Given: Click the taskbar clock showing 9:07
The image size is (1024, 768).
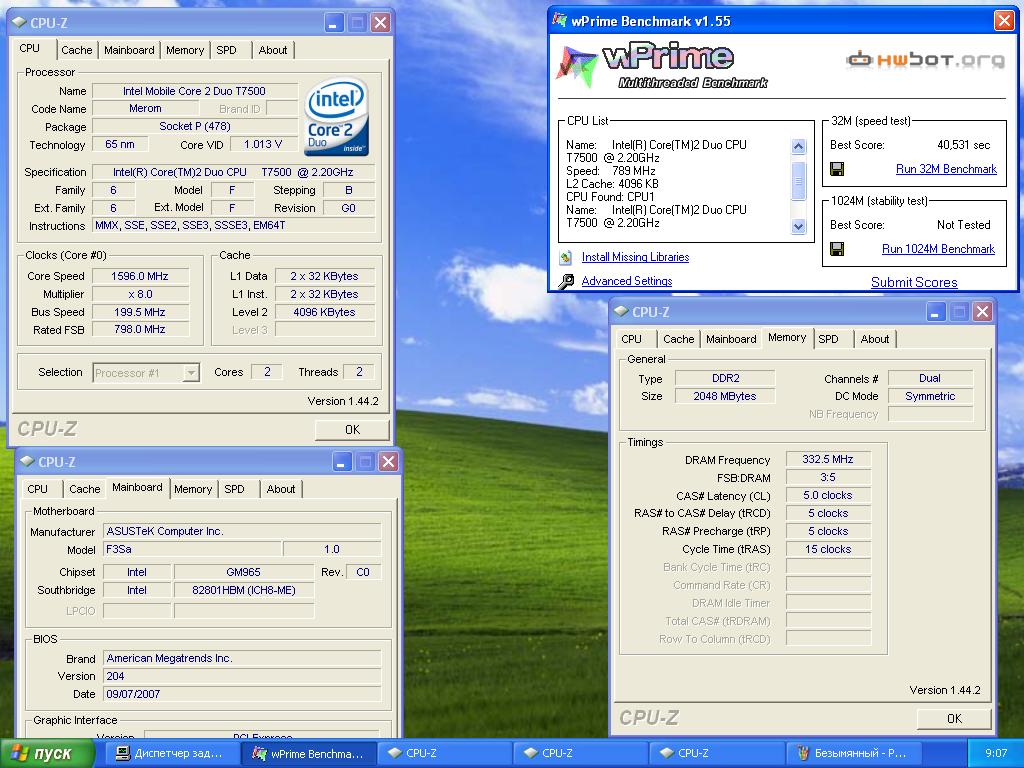Looking at the screenshot, I should [996, 754].
